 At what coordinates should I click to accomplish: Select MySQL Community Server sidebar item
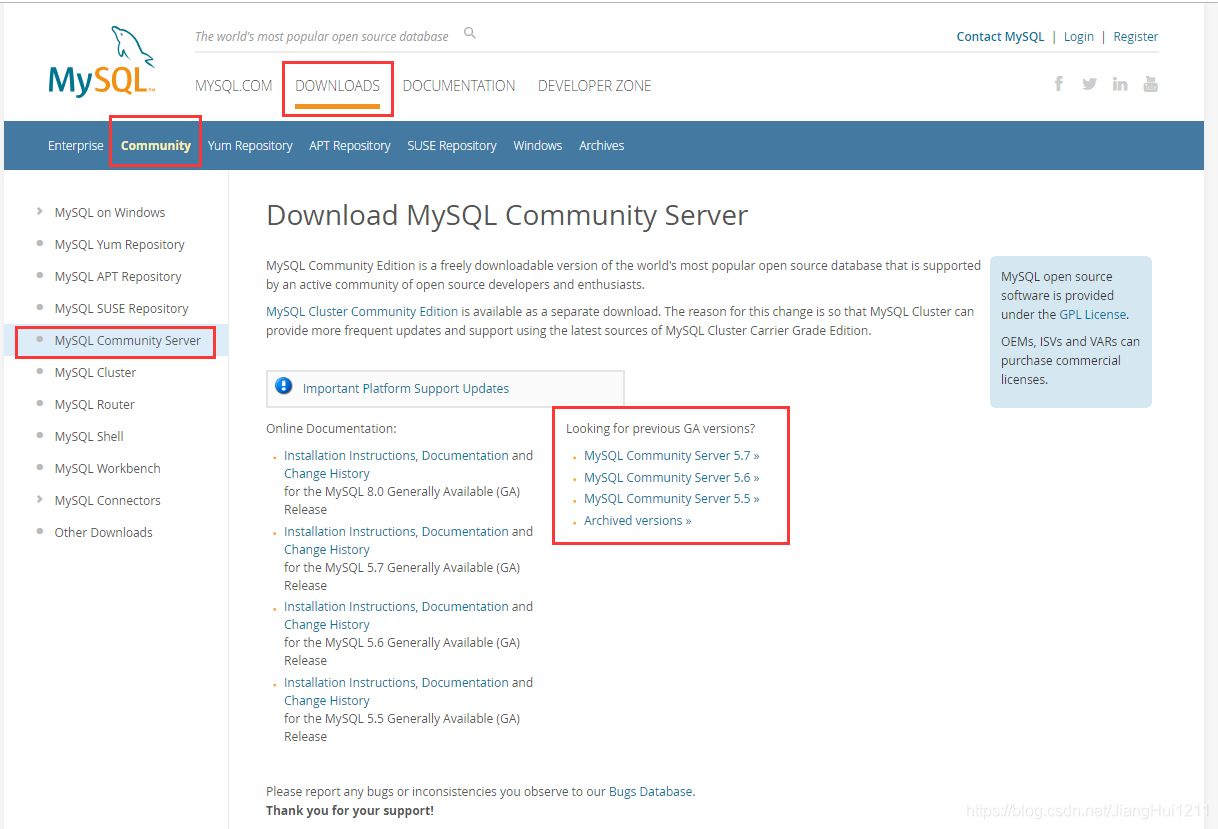pyautogui.click(x=128, y=341)
